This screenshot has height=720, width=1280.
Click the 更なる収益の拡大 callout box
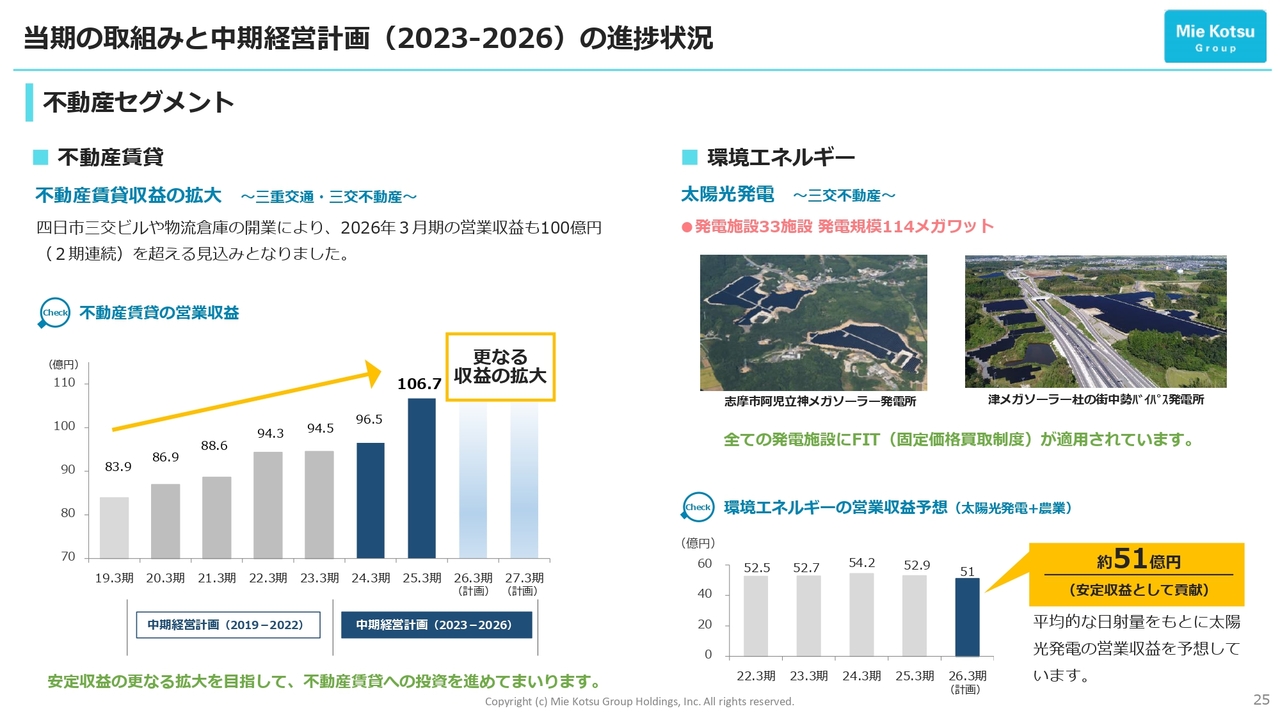[x=499, y=367]
